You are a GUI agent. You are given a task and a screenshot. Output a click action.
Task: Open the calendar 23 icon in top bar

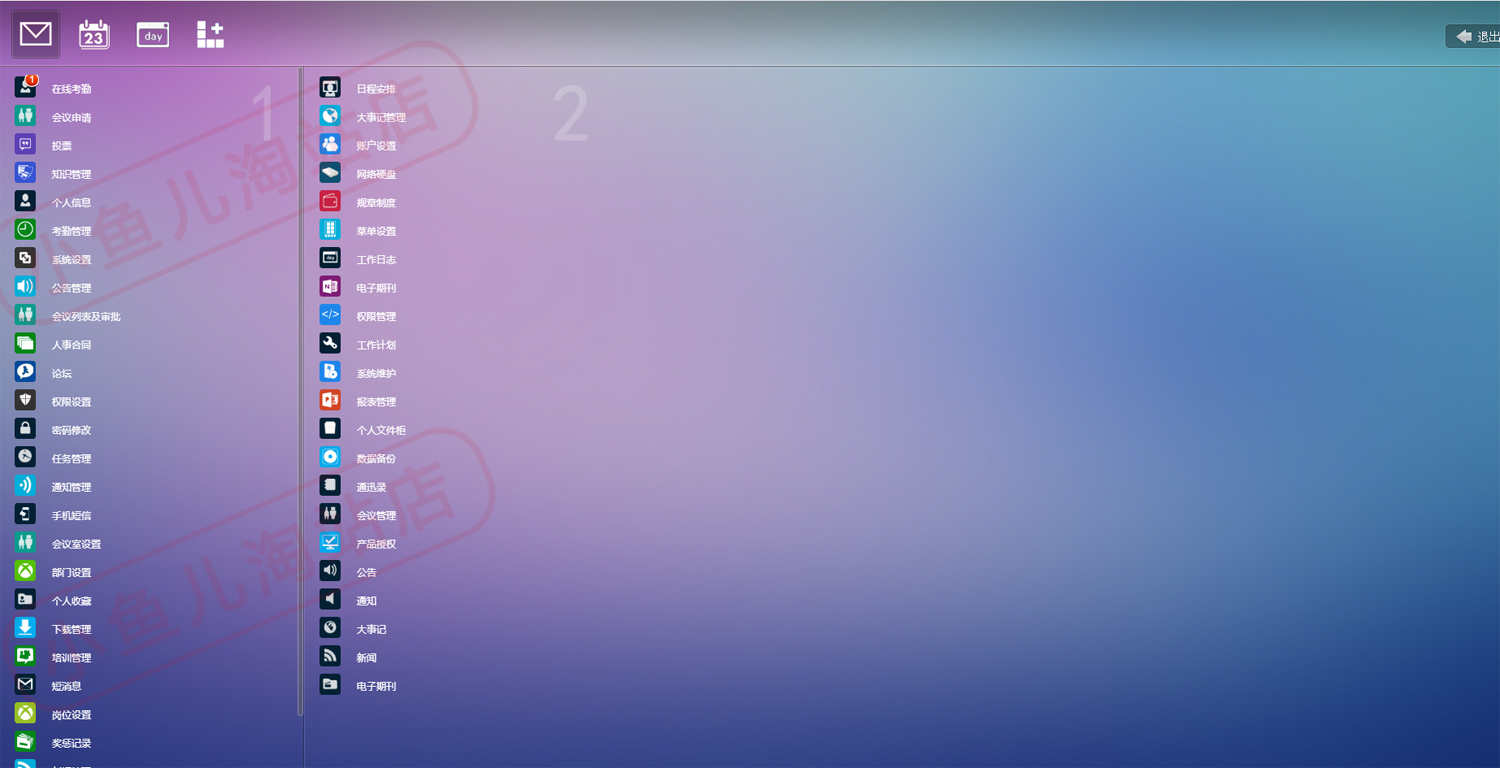click(x=94, y=34)
